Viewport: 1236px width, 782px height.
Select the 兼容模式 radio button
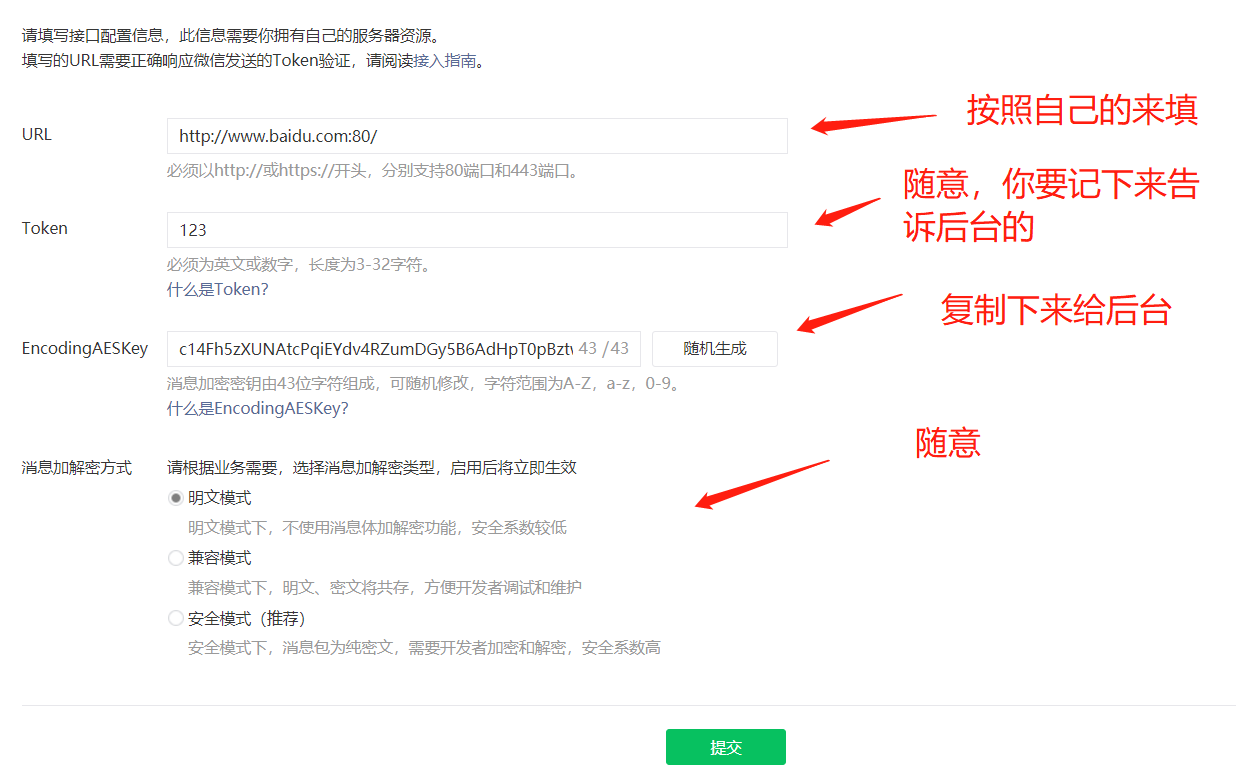point(176,558)
